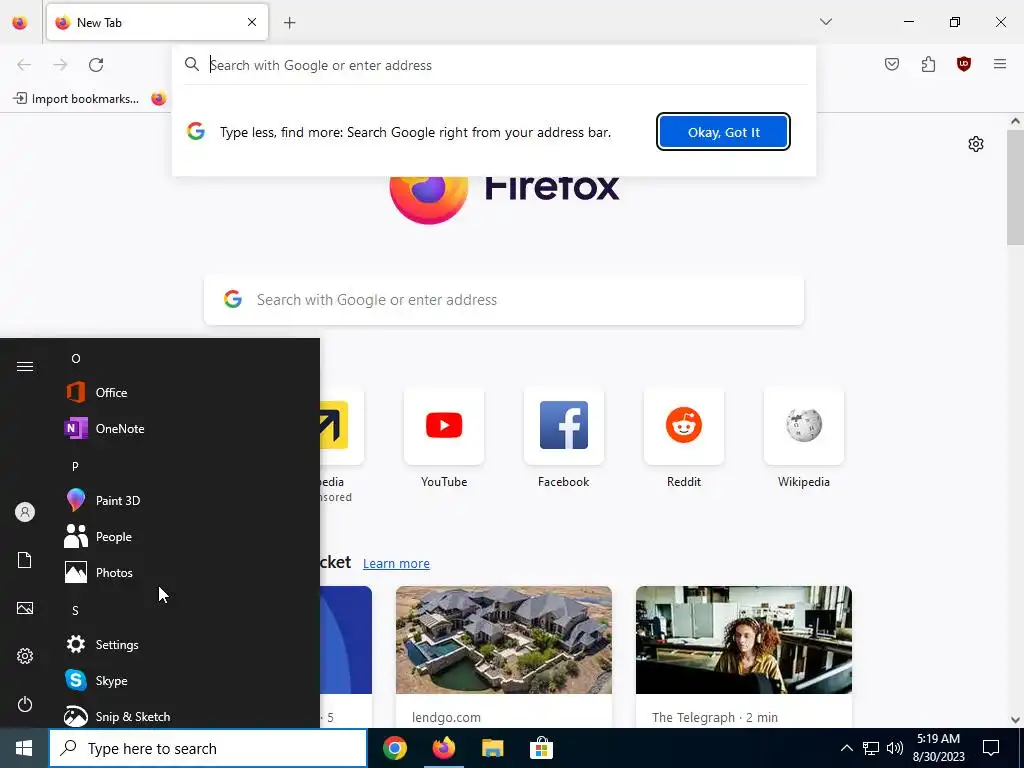Expand the list all tabs chevron

click(825, 22)
